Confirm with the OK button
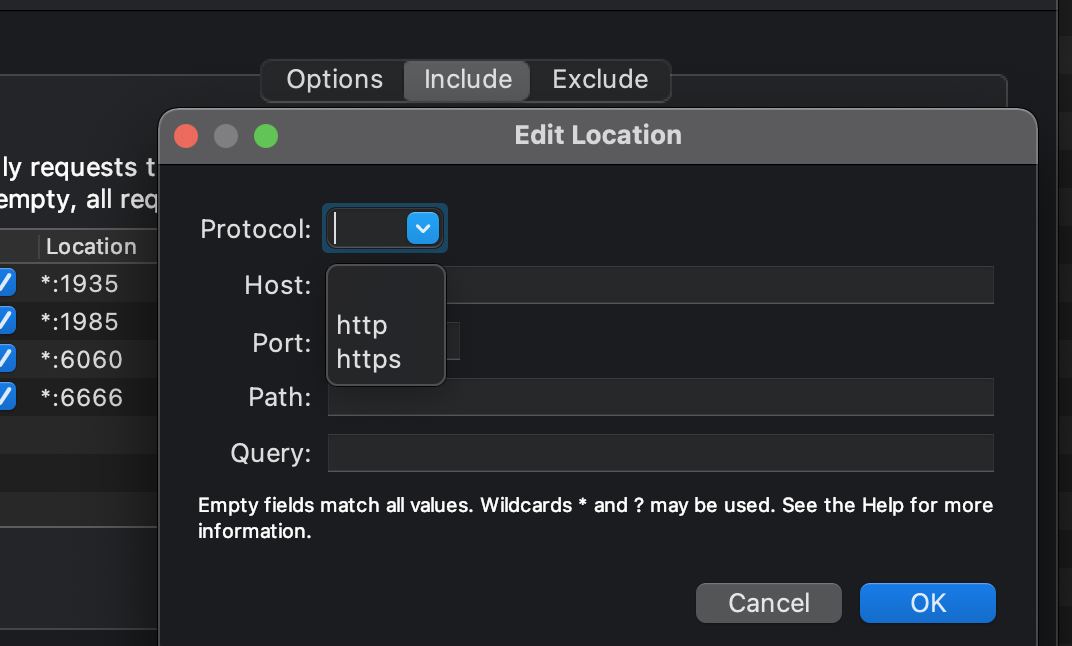 click(927, 602)
